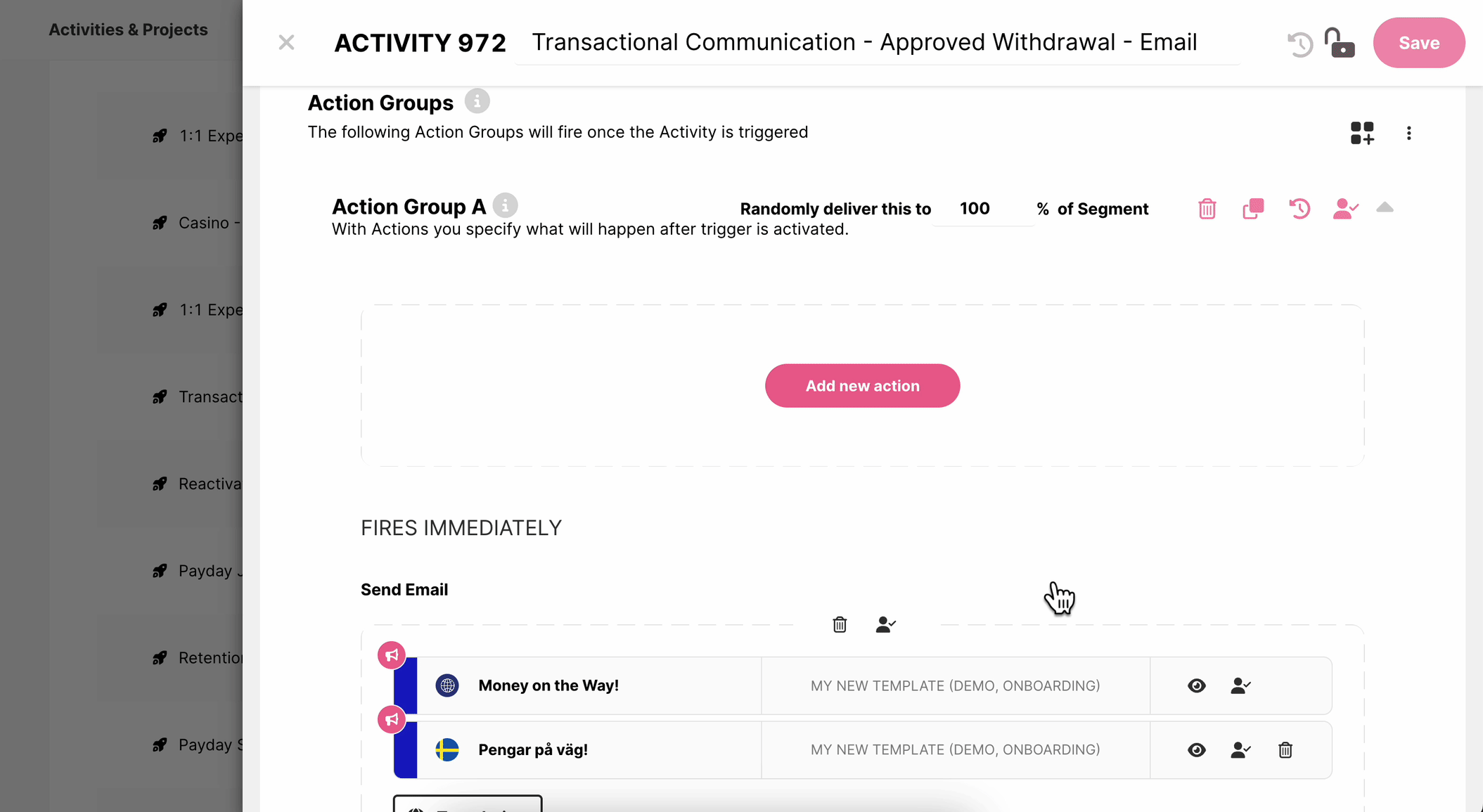
Task: Click trash icon above the email list
Action: pos(840,624)
